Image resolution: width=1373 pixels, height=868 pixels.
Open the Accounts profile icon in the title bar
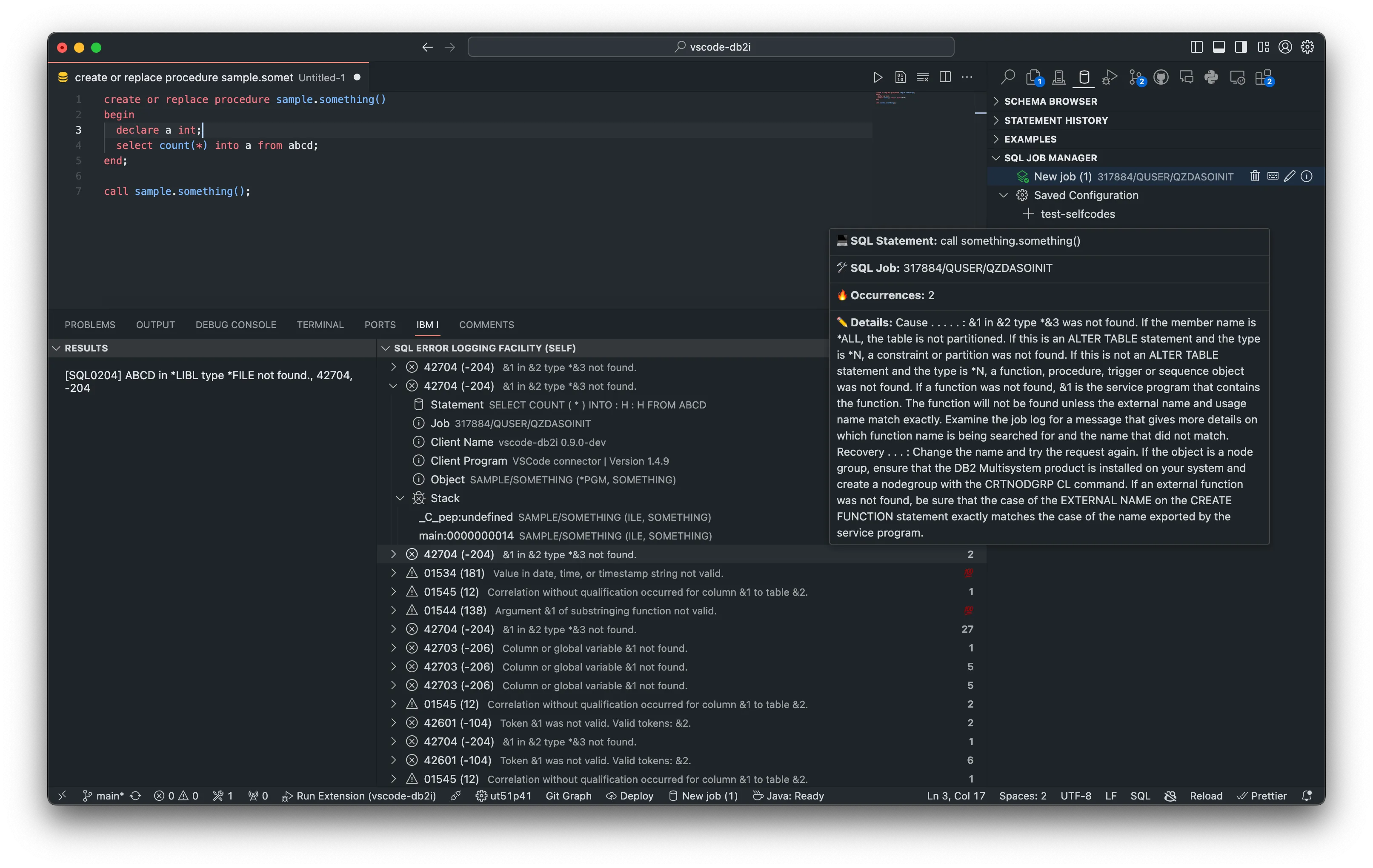pyautogui.click(x=1285, y=47)
